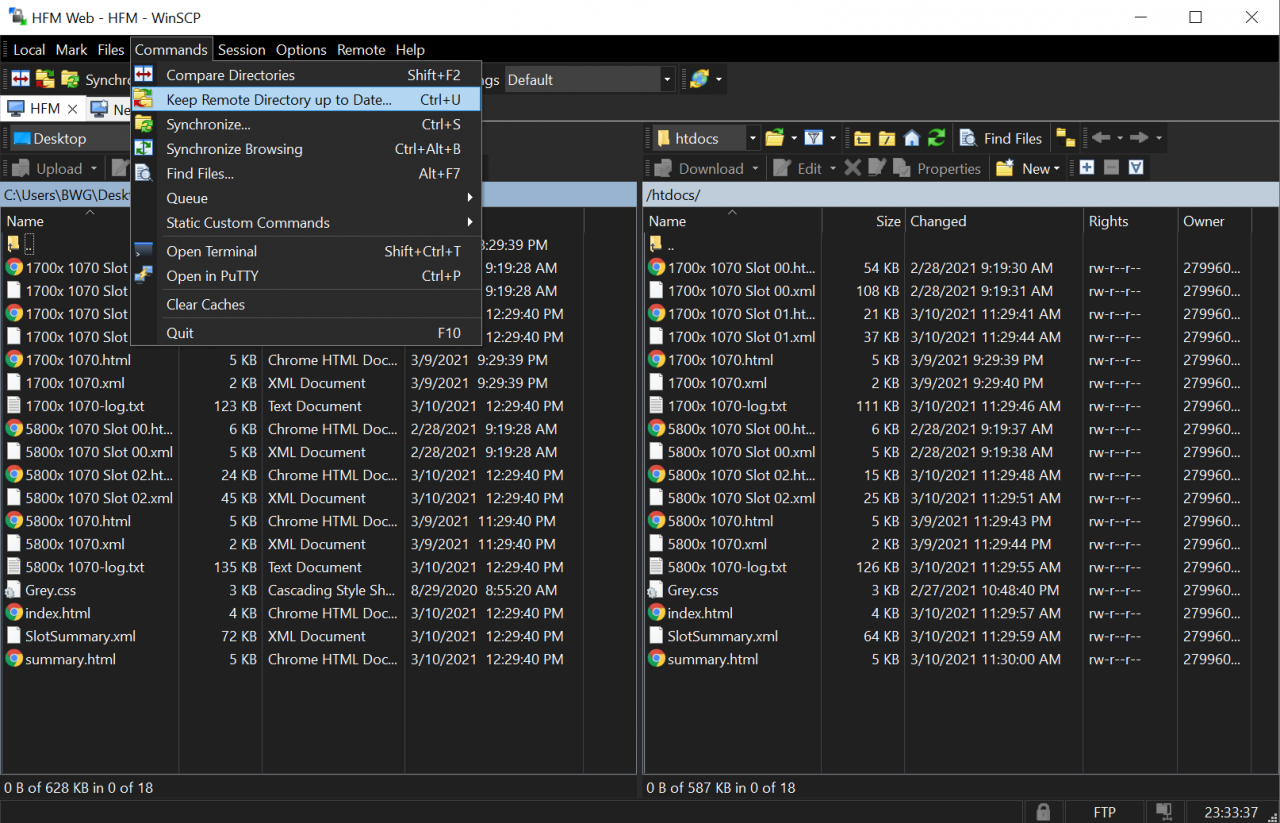Select SlotSummary.xml in the remote panel

[x=722, y=636]
